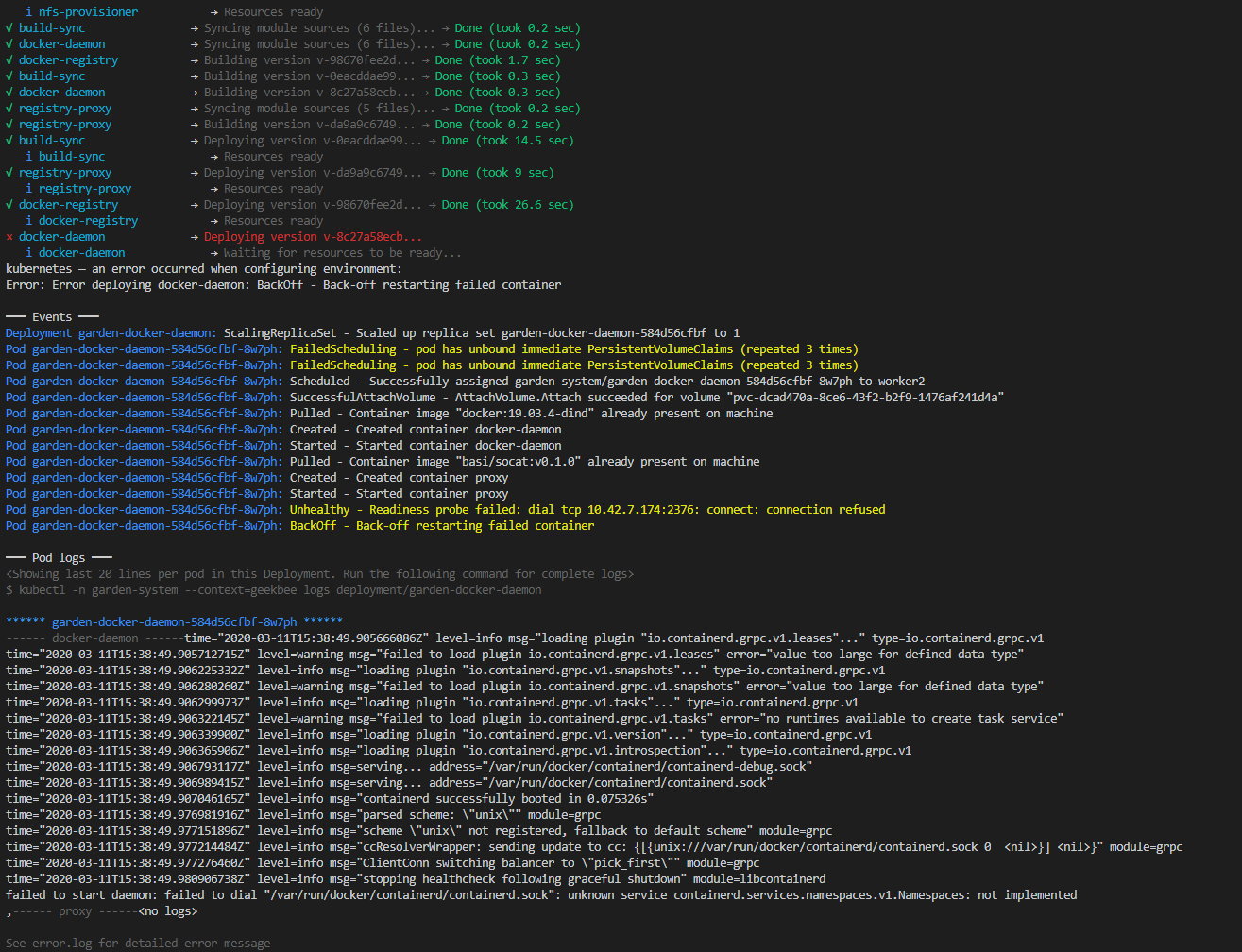Select "Deploying version v-da9a9c6749..." text
This screenshot has height=952, width=1242.
click(x=313, y=173)
